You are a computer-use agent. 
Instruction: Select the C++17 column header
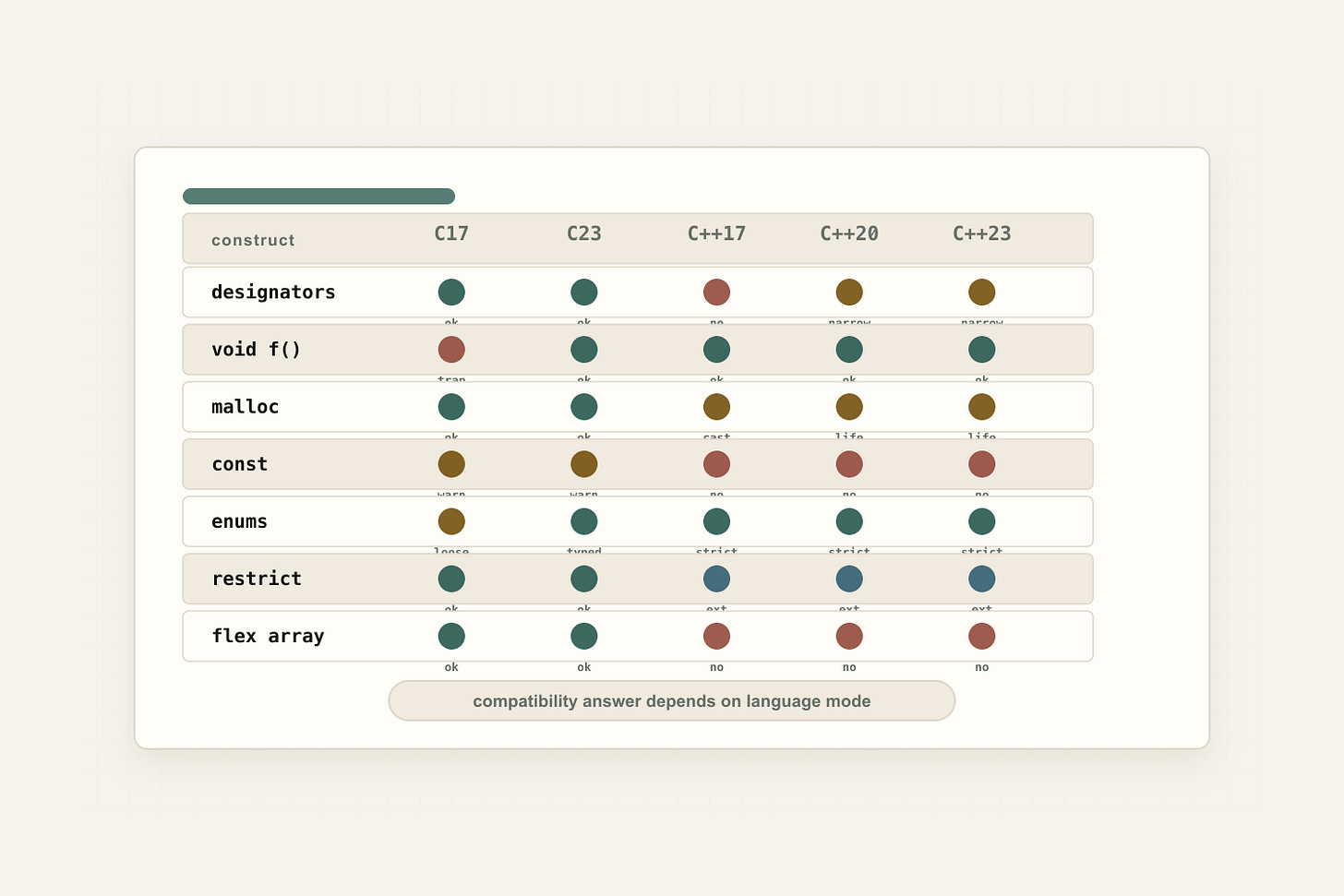716,233
